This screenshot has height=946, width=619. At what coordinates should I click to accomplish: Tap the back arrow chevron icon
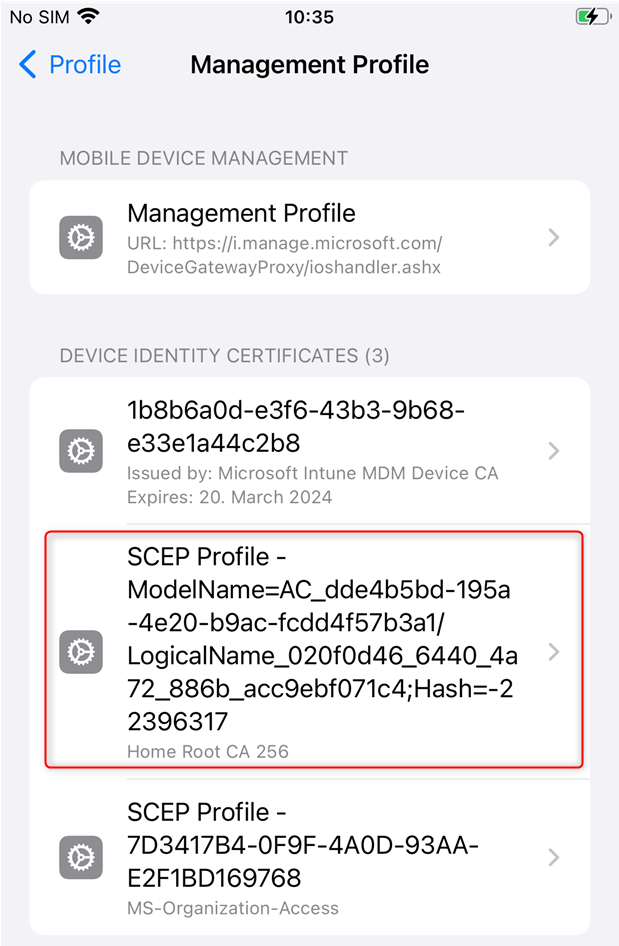(x=28, y=64)
